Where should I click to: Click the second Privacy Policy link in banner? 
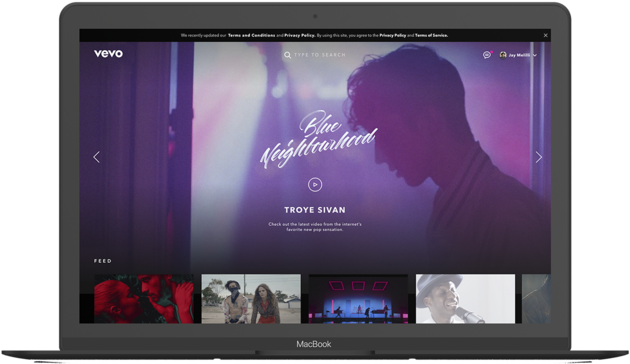pos(393,35)
